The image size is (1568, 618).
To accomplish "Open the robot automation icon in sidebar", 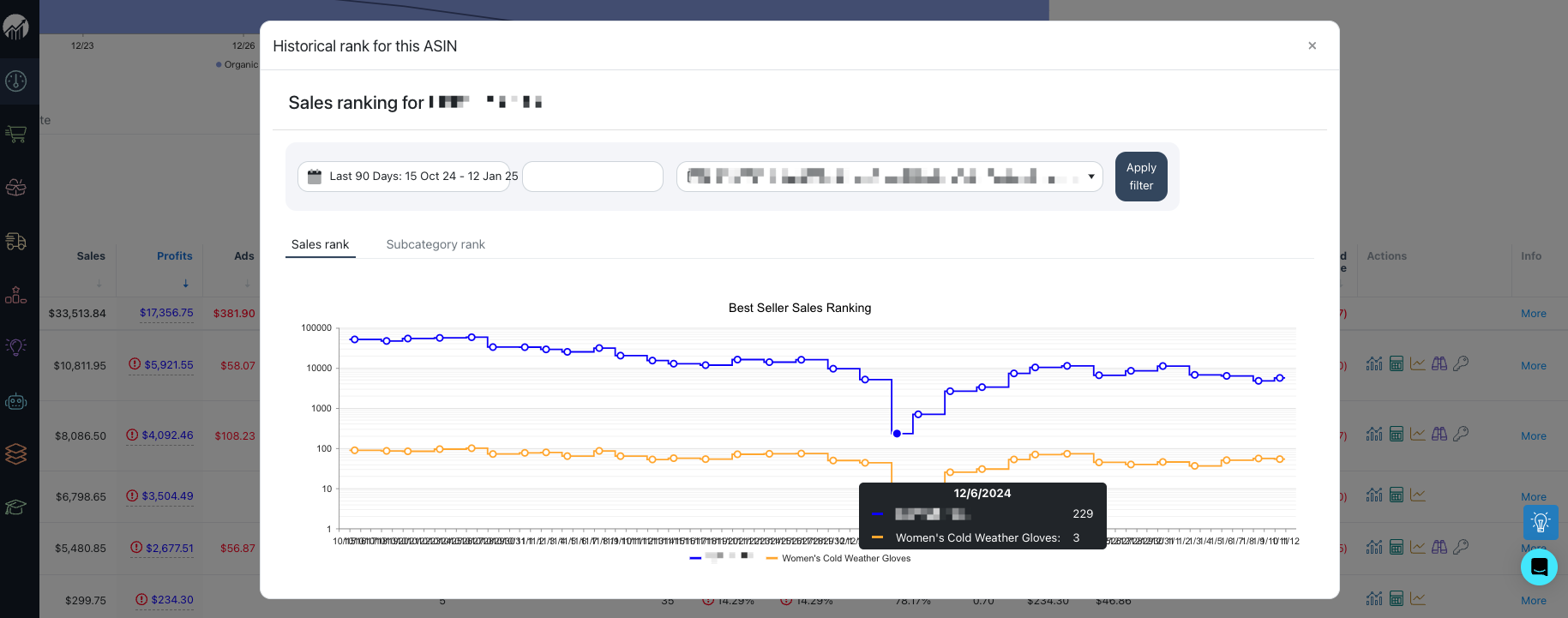I will (16, 401).
